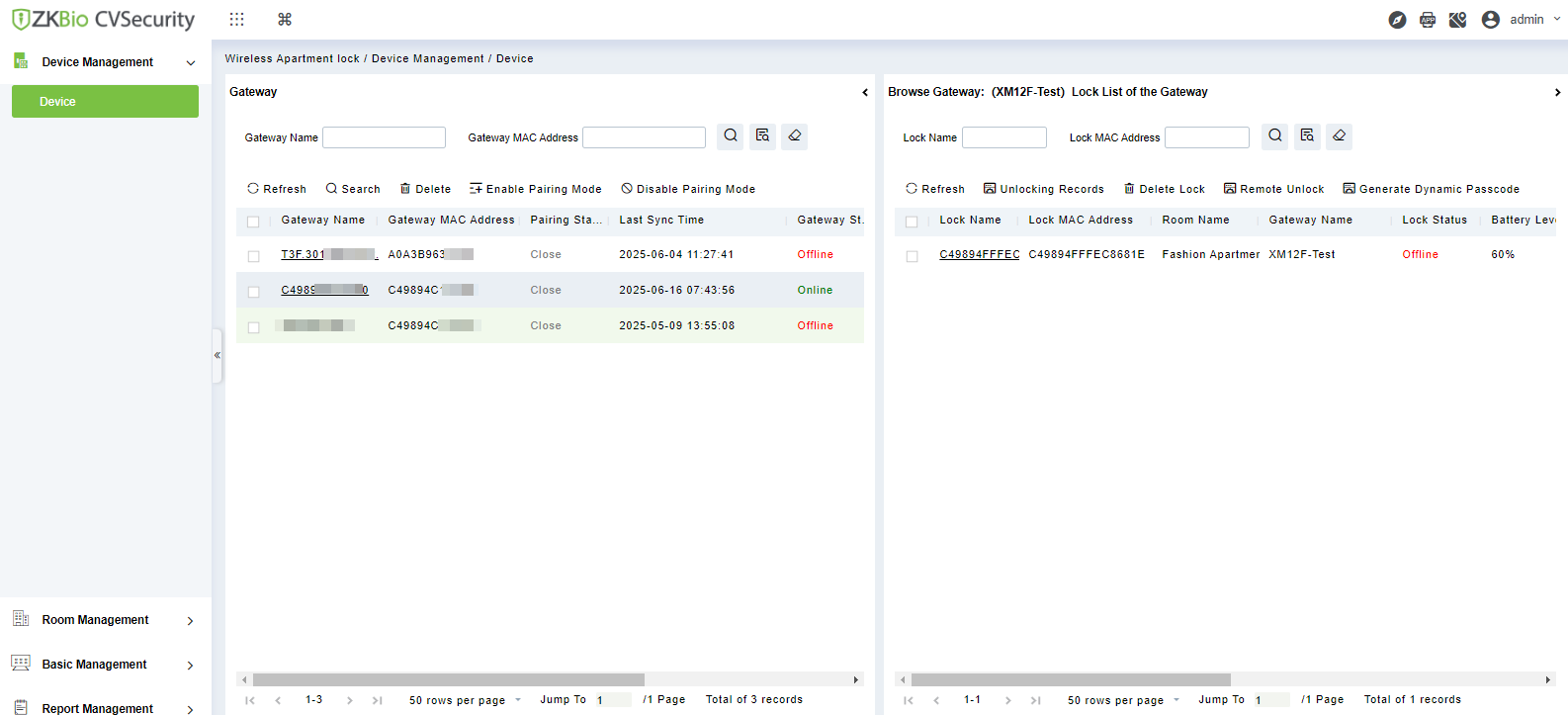Refresh the Lock list
The height and width of the screenshot is (715, 1568).
pyautogui.click(x=935, y=189)
